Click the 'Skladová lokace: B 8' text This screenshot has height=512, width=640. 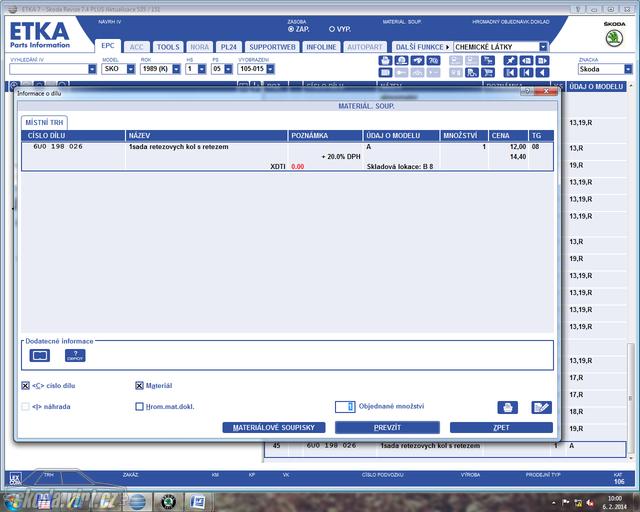(x=400, y=167)
